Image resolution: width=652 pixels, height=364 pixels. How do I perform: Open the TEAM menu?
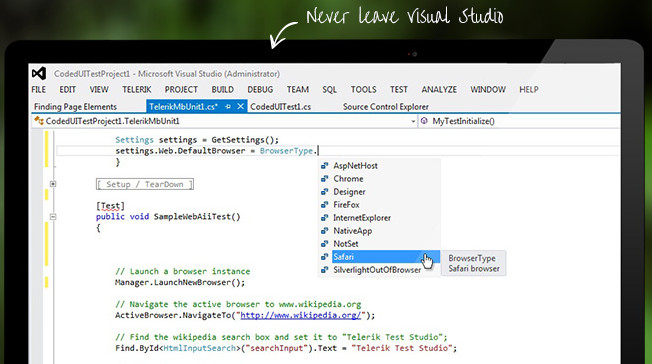(298, 89)
